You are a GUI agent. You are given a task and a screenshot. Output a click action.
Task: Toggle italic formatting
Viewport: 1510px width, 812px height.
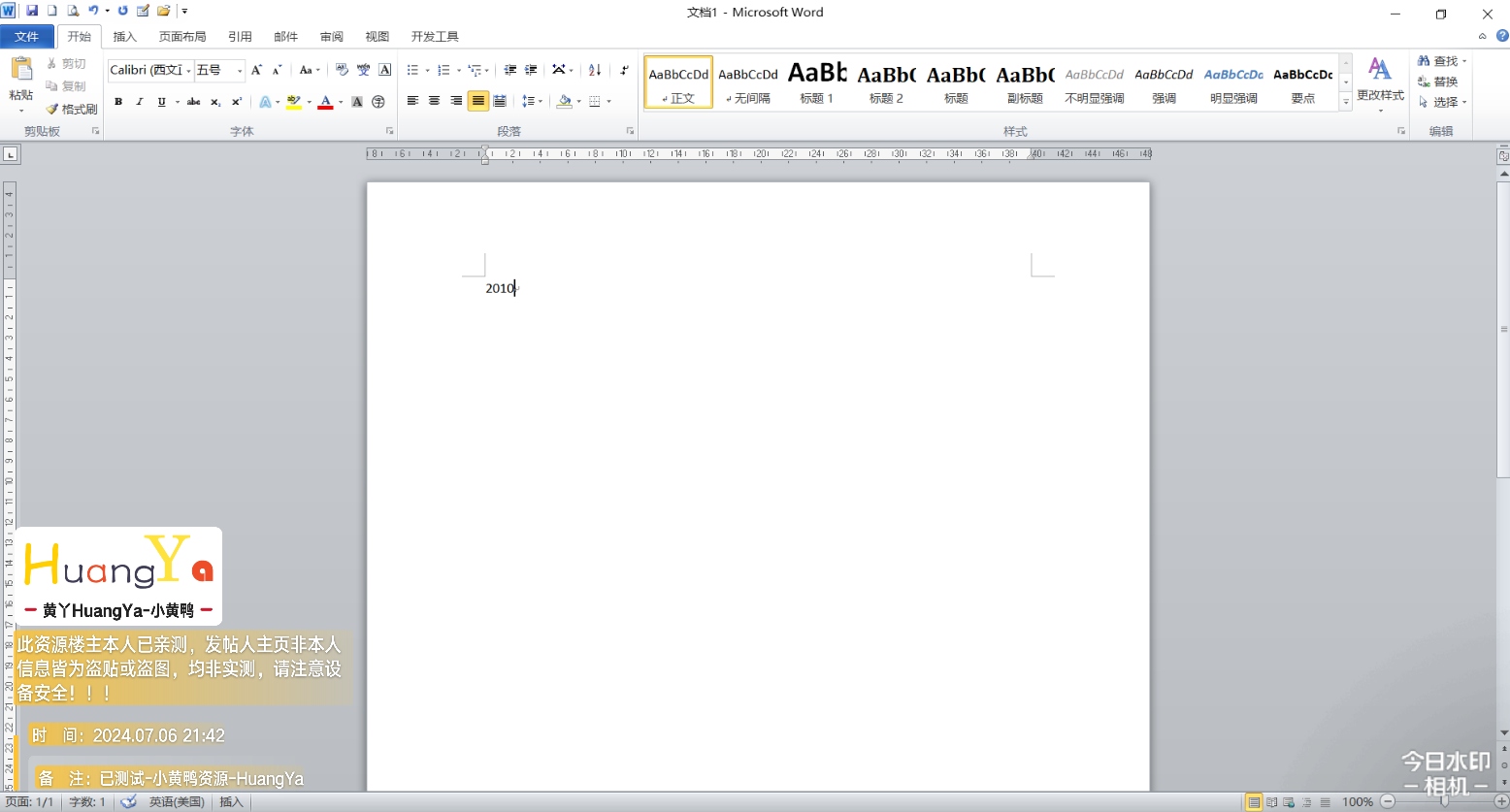140,102
